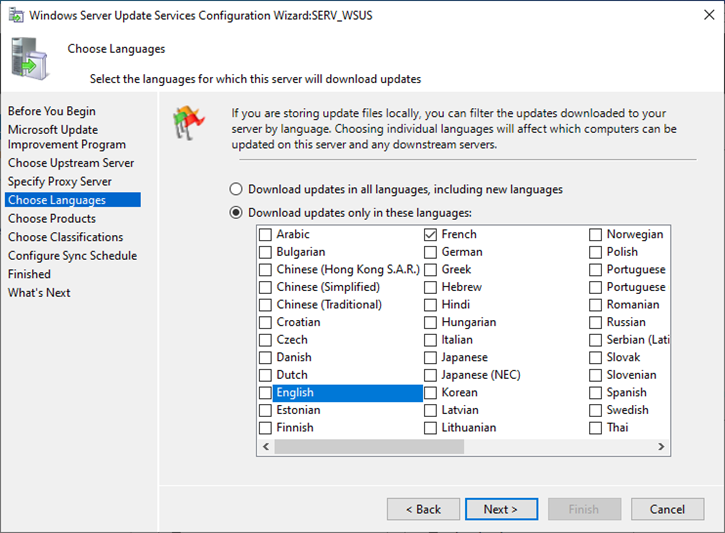Enable the Thai language checkbox
This screenshot has width=725, height=533.
click(596, 428)
